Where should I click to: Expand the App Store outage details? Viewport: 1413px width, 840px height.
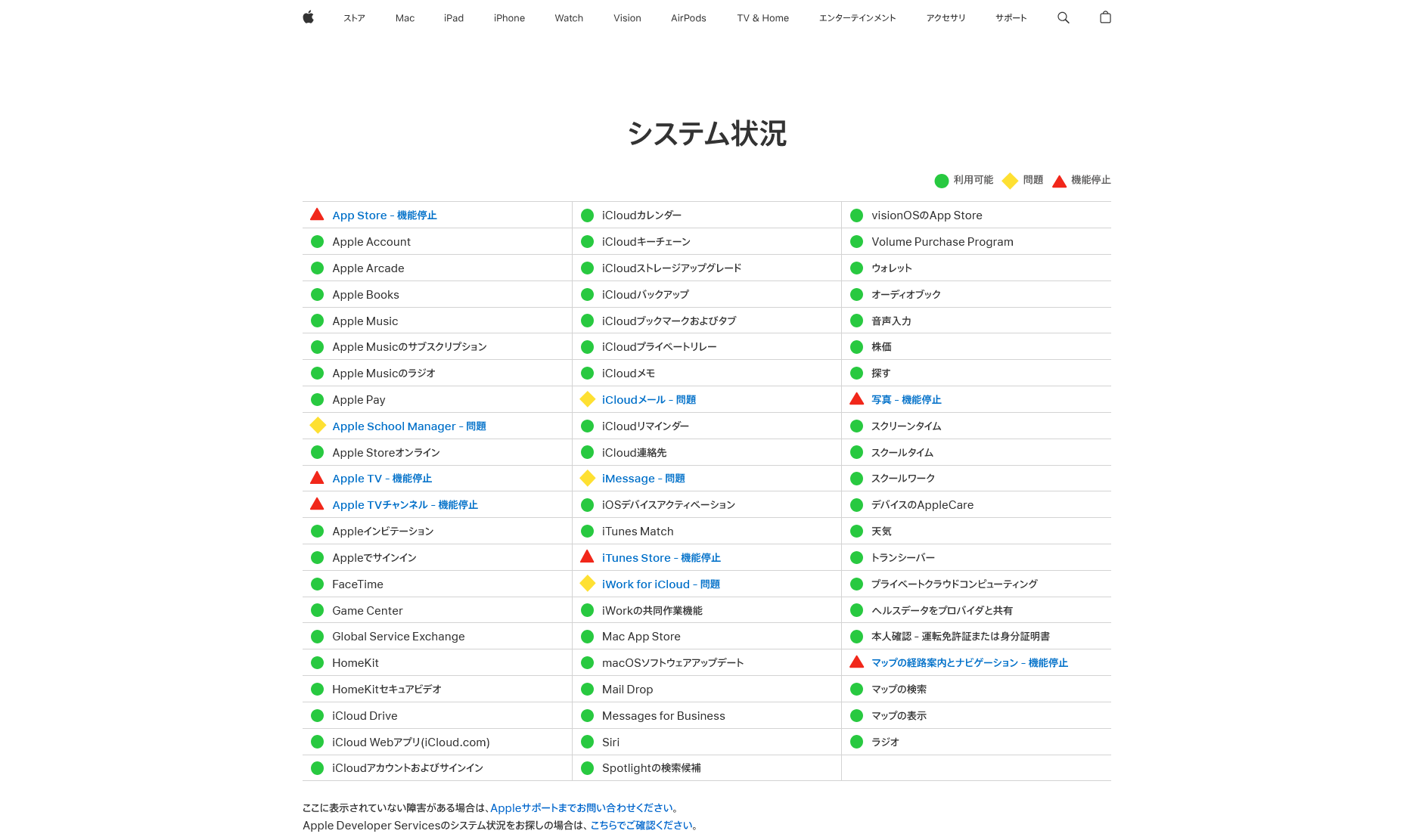pos(384,215)
